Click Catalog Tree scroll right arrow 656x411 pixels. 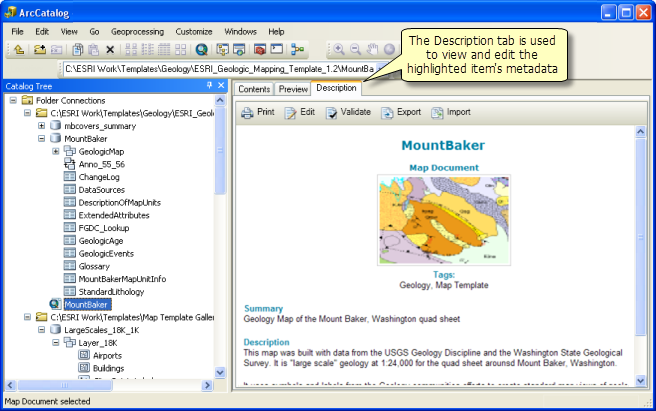(207, 385)
